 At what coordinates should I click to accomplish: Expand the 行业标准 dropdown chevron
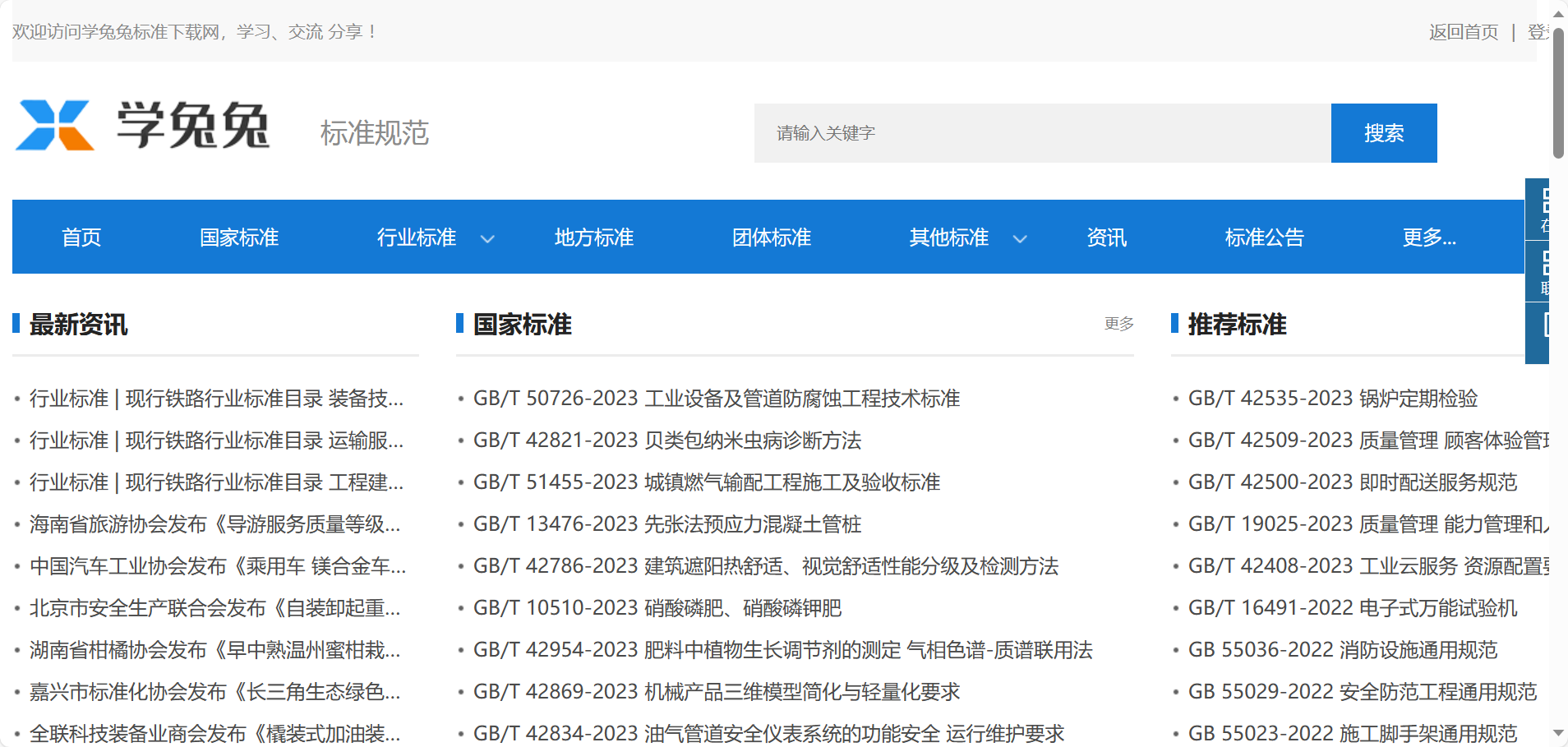(x=487, y=239)
